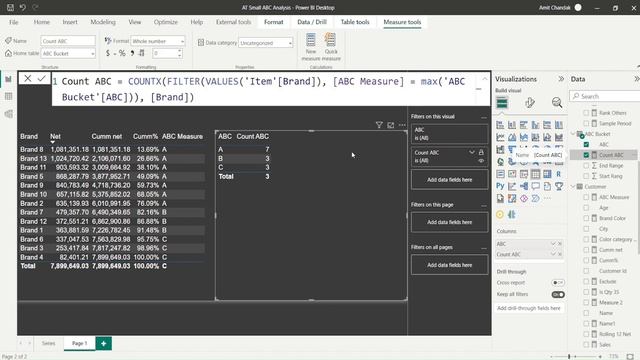Click the measure Name input field
Image resolution: width=640 pixels, height=360 pixels.
pos(68,41)
